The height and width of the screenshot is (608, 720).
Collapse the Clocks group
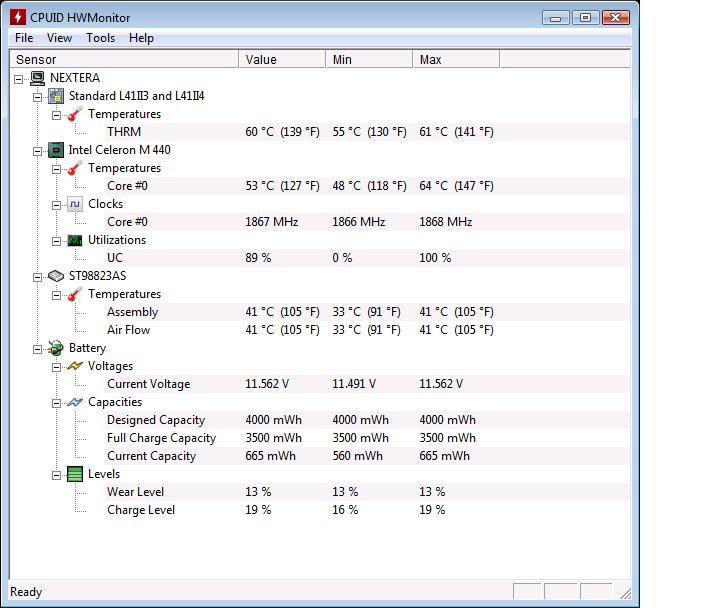[56, 205]
